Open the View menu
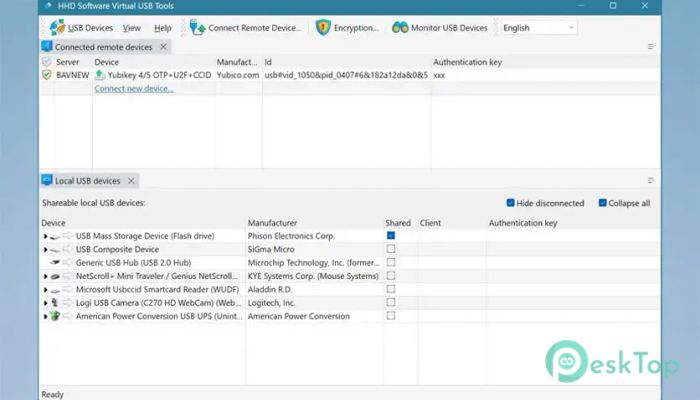700x400 pixels. [x=132, y=28]
